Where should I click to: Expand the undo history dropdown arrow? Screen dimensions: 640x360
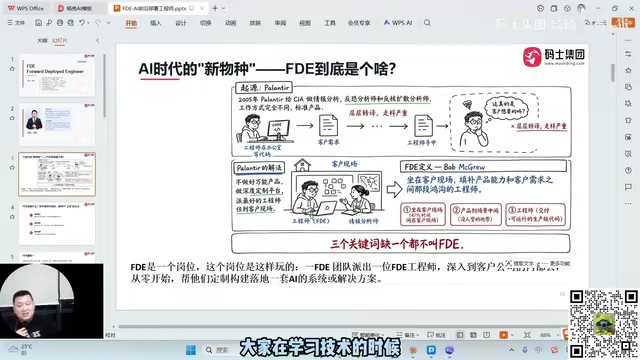pos(88,23)
